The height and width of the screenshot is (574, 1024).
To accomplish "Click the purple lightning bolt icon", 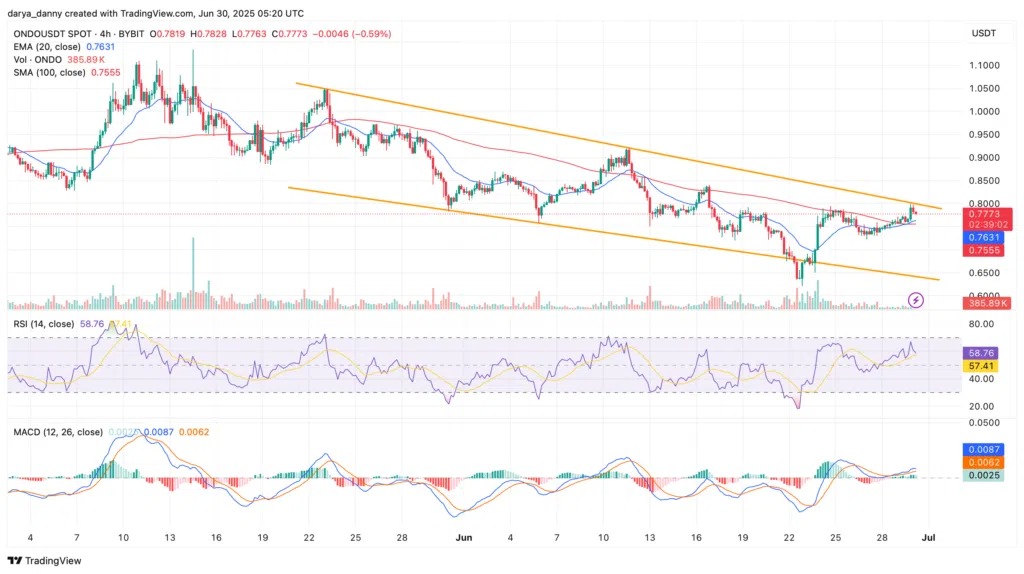I will pos(915,299).
